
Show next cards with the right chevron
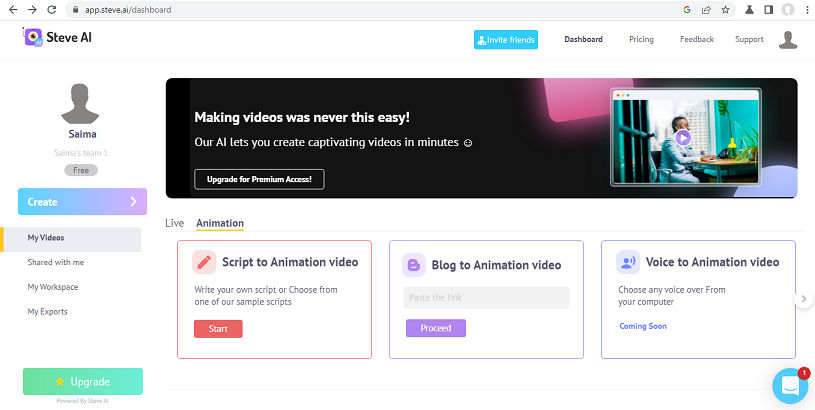click(804, 299)
